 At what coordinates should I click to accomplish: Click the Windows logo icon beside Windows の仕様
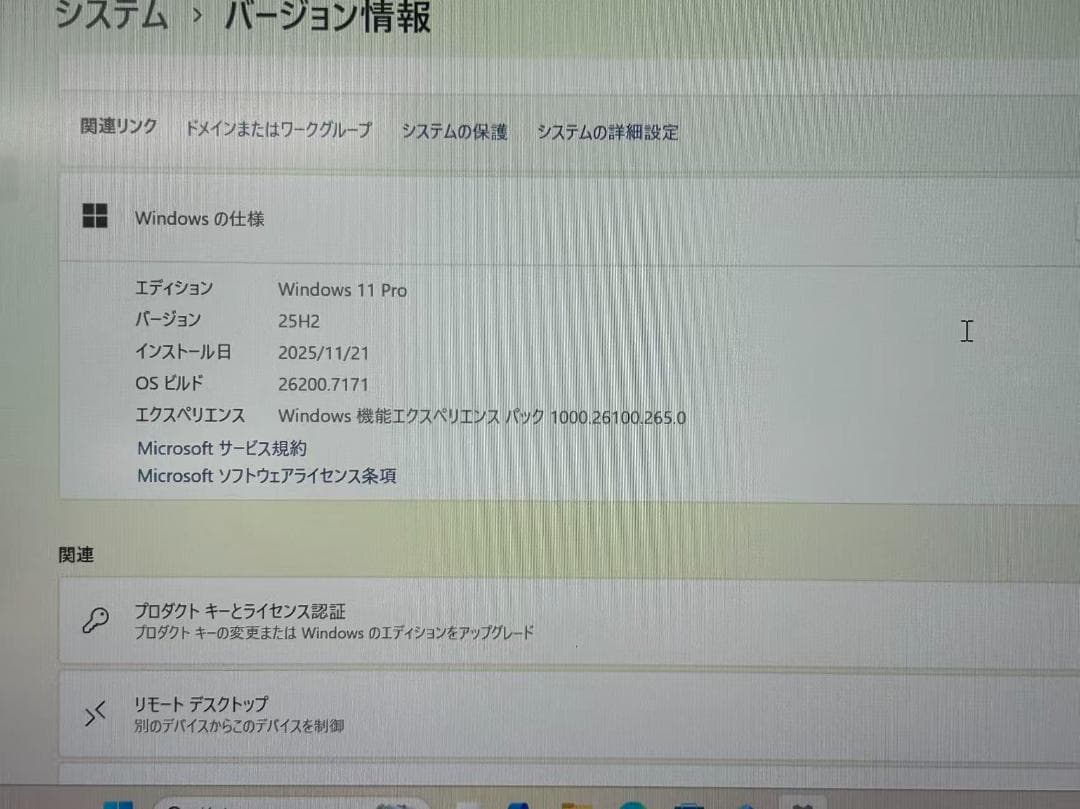click(x=95, y=216)
